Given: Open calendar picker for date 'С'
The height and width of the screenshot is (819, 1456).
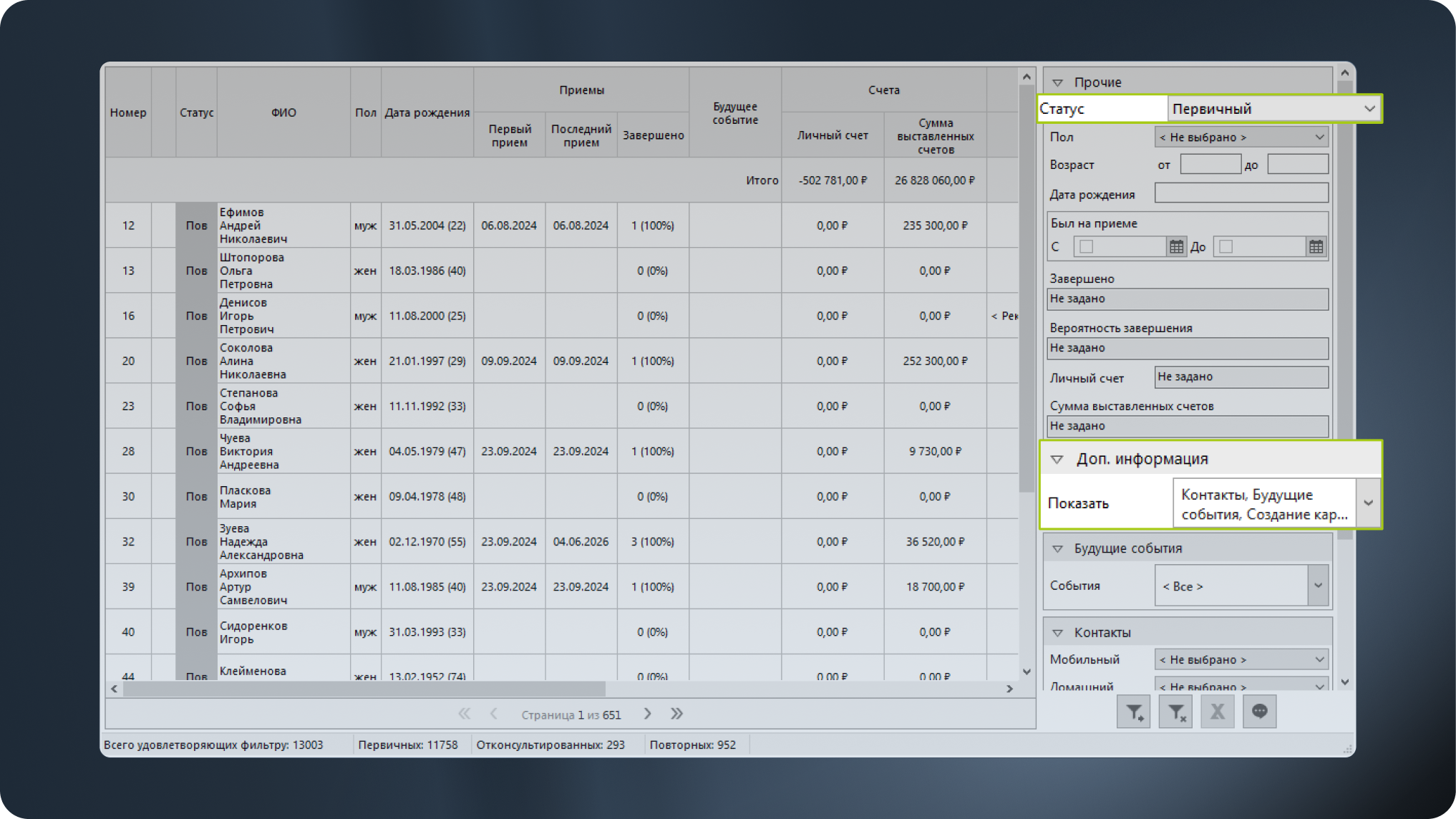Looking at the screenshot, I should tap(1176, 247).
